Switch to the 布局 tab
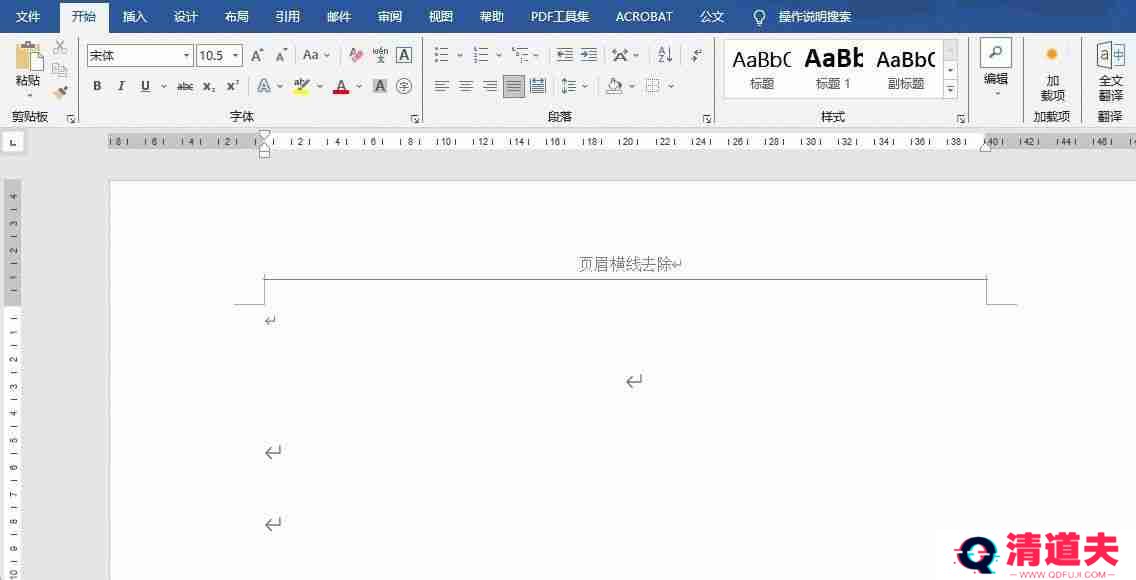 pos(236,16)
